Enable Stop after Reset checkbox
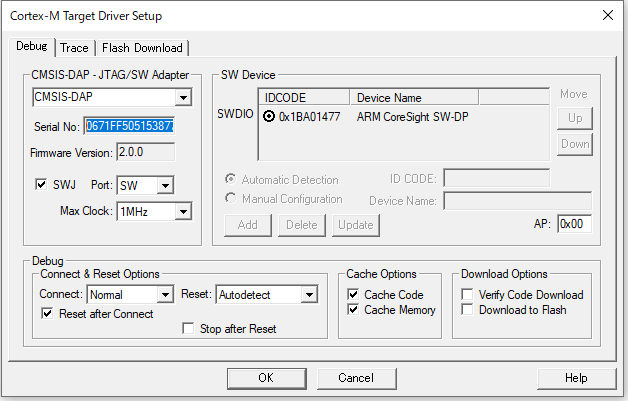This screenshot has height=401, width=628. click(188, 328)
